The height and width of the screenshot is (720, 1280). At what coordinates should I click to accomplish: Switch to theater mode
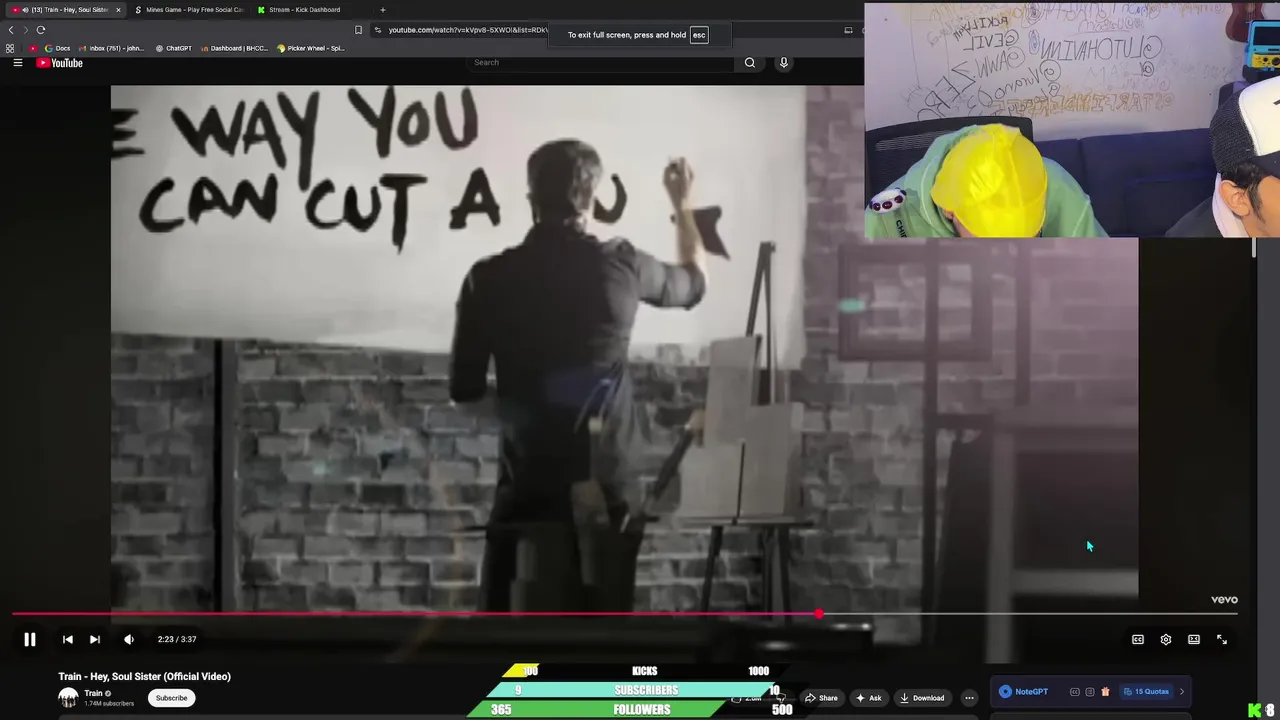coord(1194,639)
